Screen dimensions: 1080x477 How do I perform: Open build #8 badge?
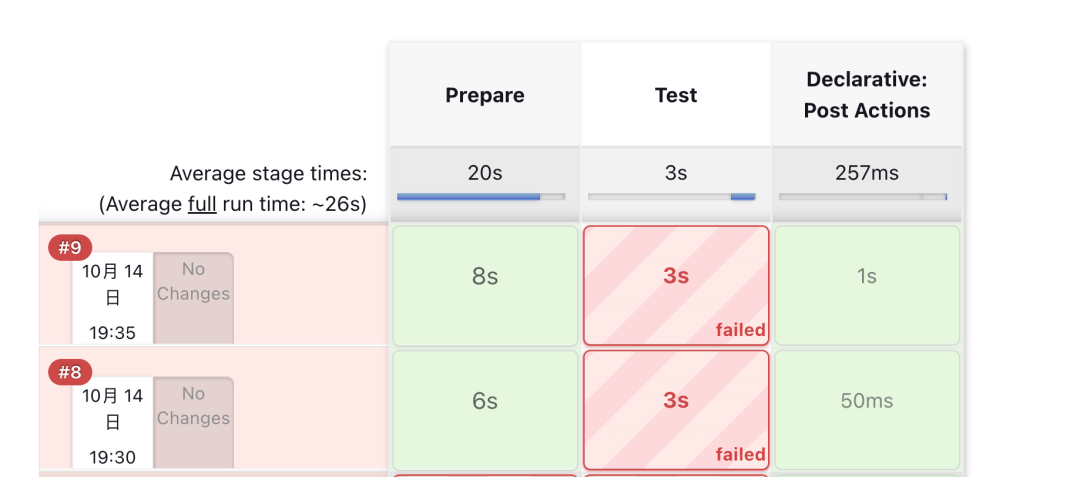70,372
